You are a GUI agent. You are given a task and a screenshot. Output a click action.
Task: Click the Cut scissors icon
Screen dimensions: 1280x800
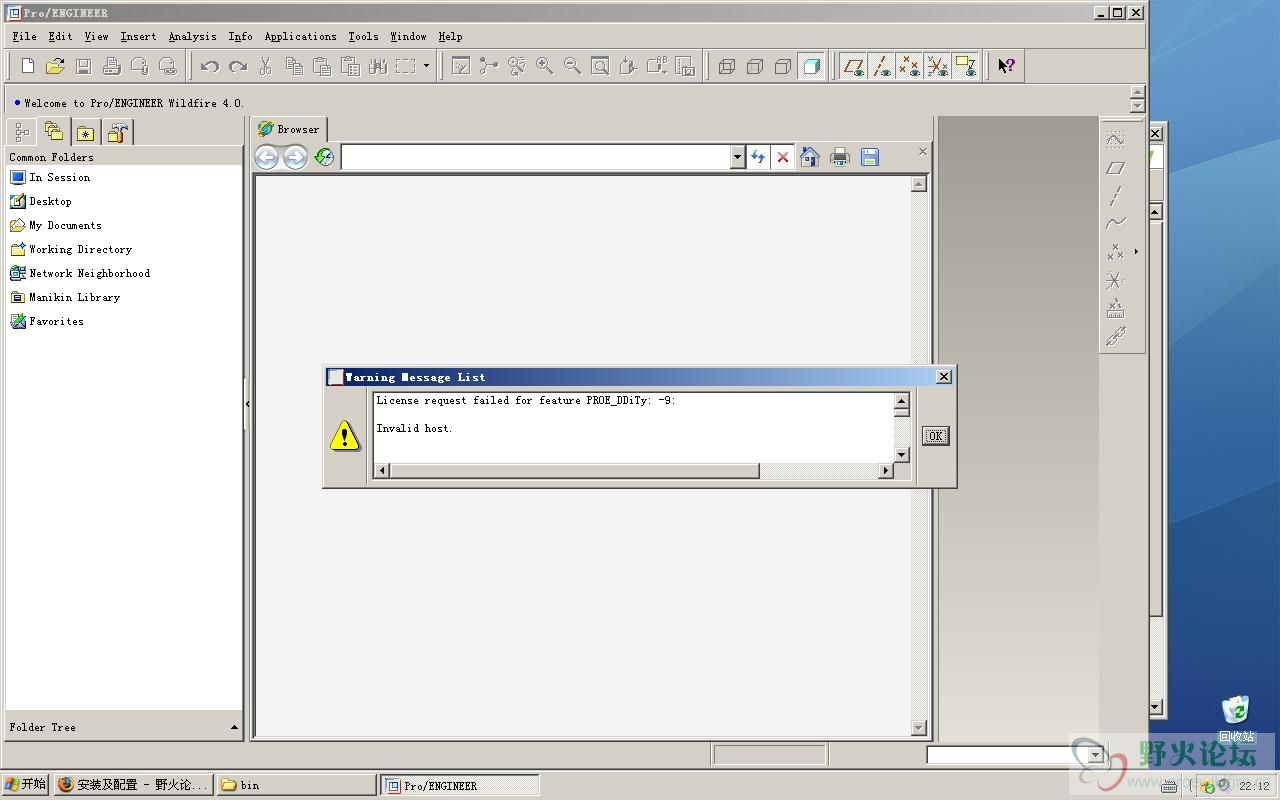[x=266, y=66]
